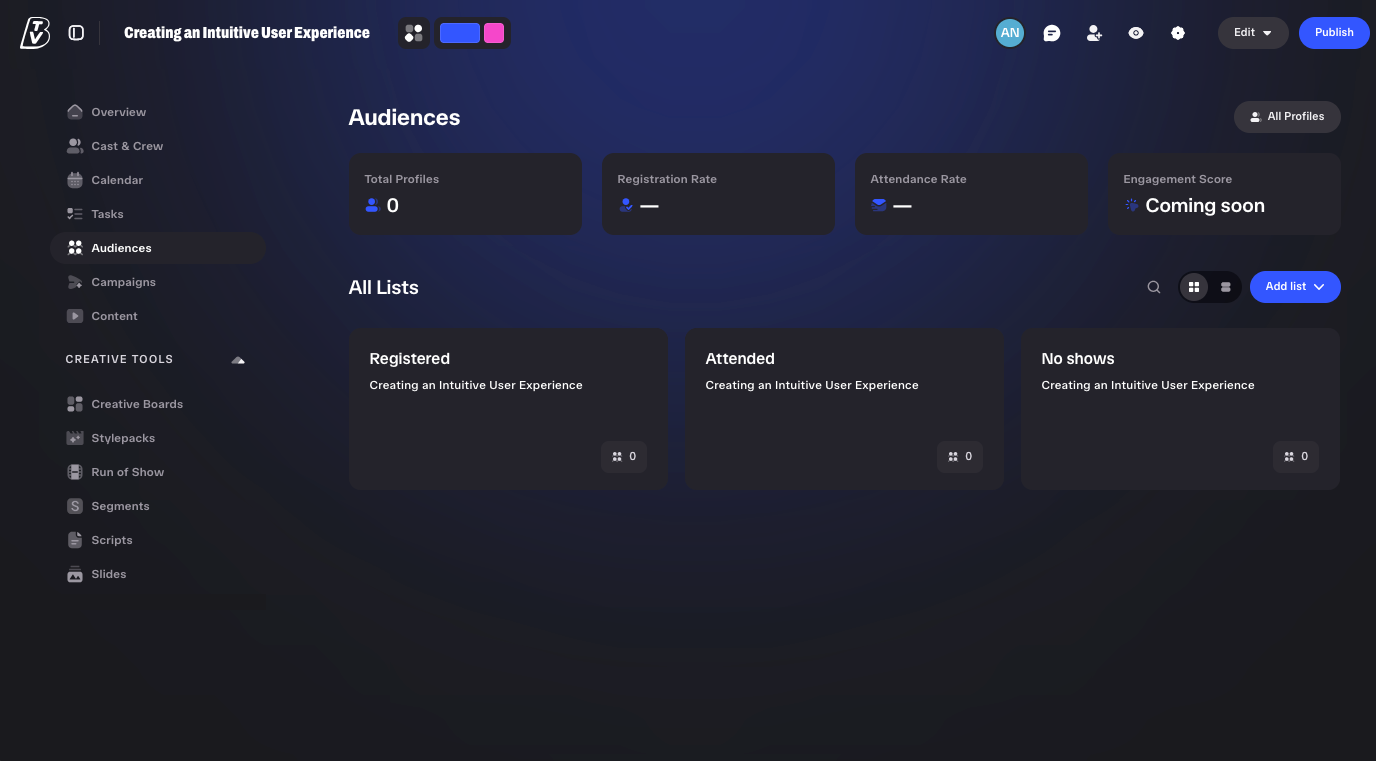Expand the Add list dropdown
The image size is (1376, 761).
[x=1295, y=287]
